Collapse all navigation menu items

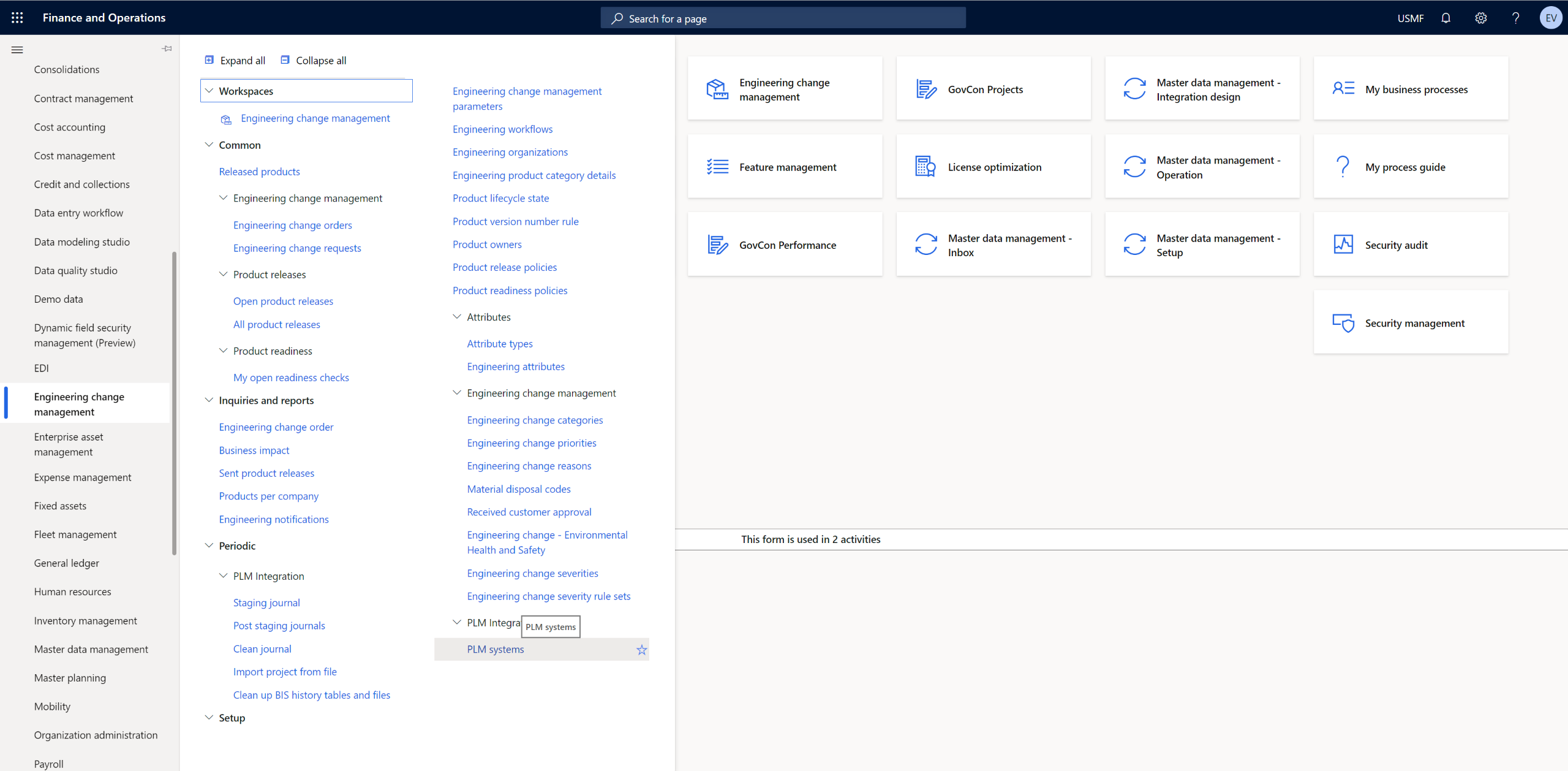pyautogui.click(x=313, y=60)
